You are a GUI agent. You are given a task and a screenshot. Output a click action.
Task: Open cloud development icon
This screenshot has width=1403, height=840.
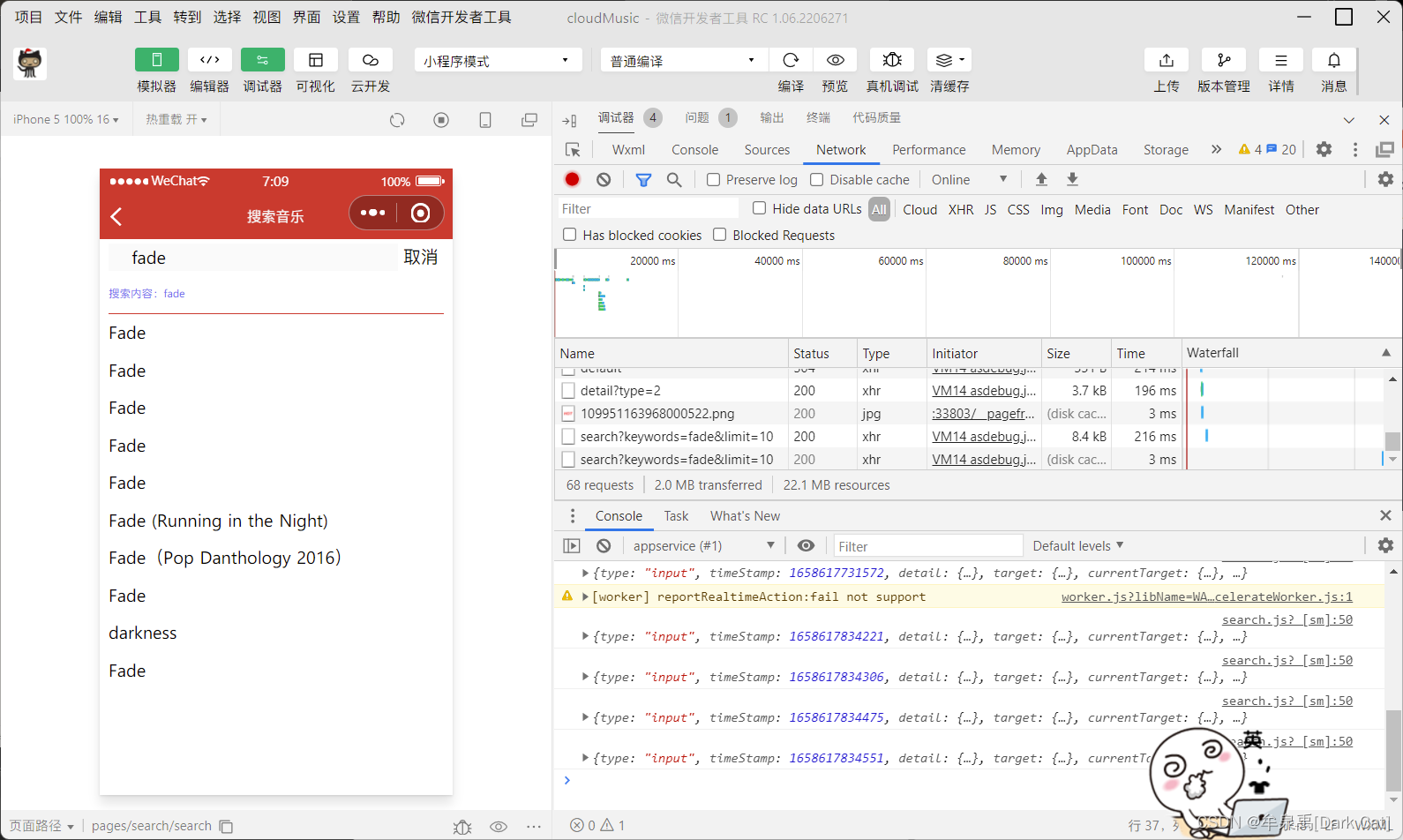tap(370, 60)
